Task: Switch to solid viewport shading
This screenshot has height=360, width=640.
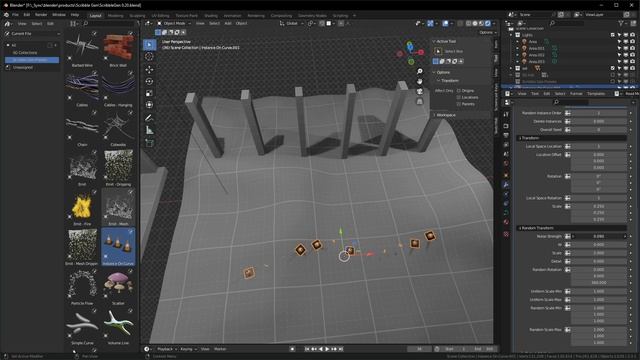Action: click(475, 24)
